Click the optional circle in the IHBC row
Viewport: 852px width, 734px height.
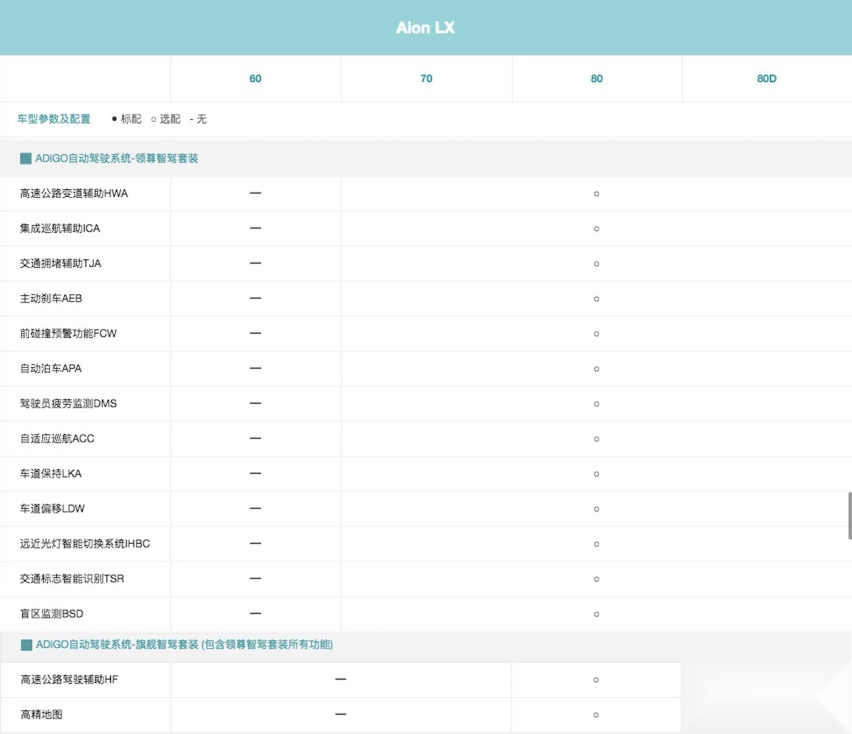click(x=597, y=544)
